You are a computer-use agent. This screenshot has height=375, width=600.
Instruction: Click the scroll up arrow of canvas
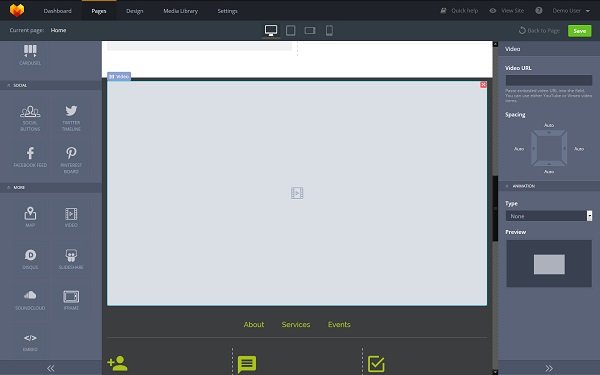click(x=495, y=44)
